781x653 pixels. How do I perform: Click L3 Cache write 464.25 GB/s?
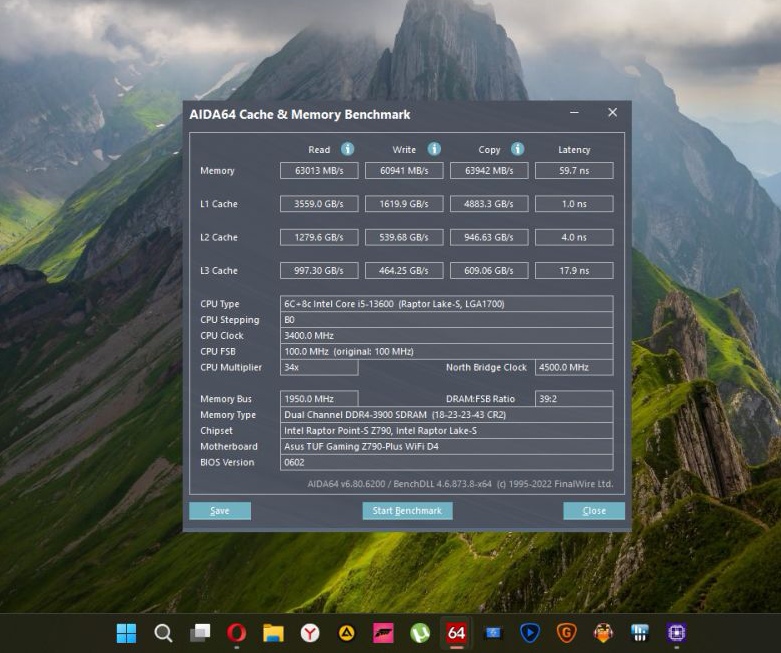coord(404,270)
